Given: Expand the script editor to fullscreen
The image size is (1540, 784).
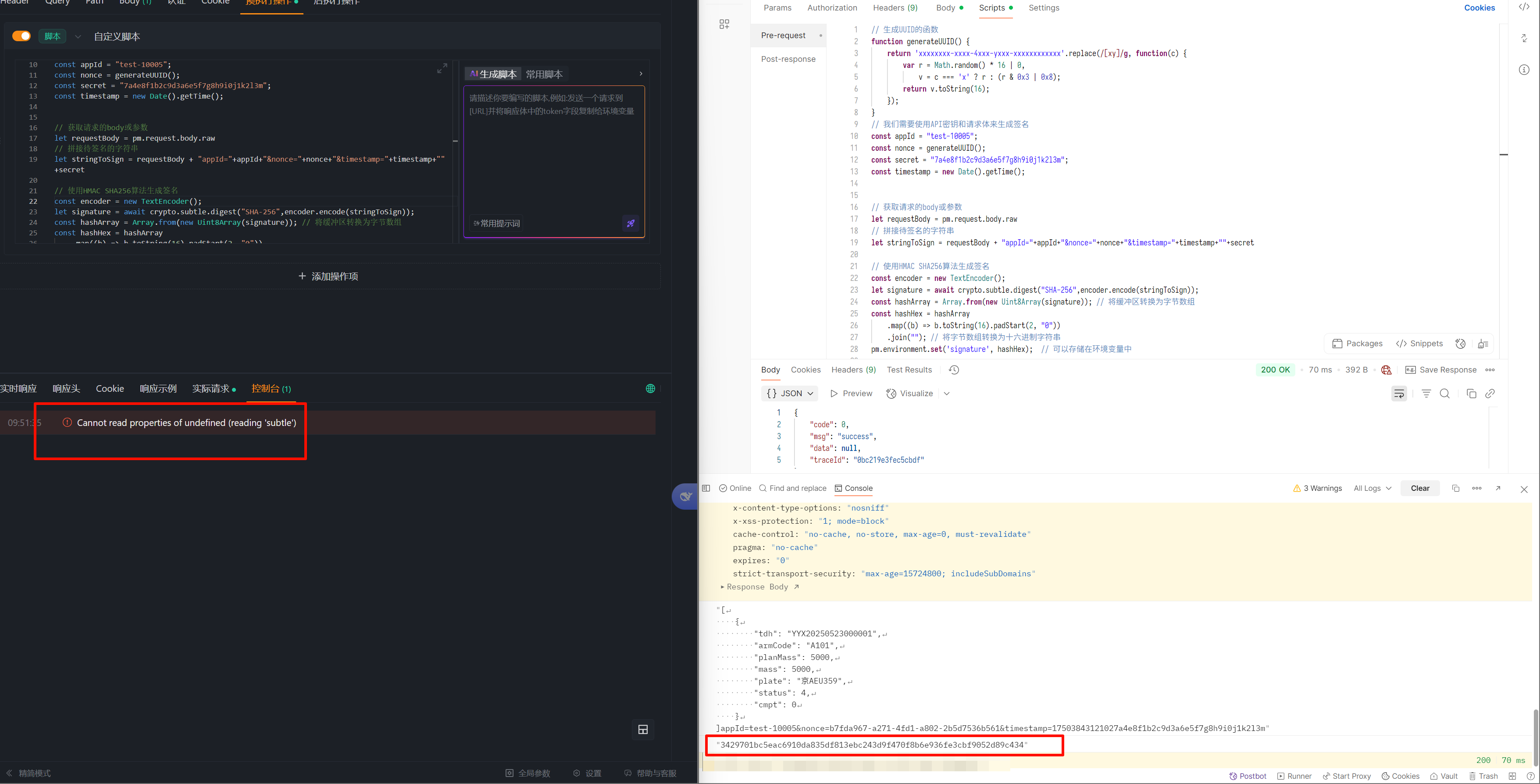Looking at the screenshot, I should tap(442, 69).
